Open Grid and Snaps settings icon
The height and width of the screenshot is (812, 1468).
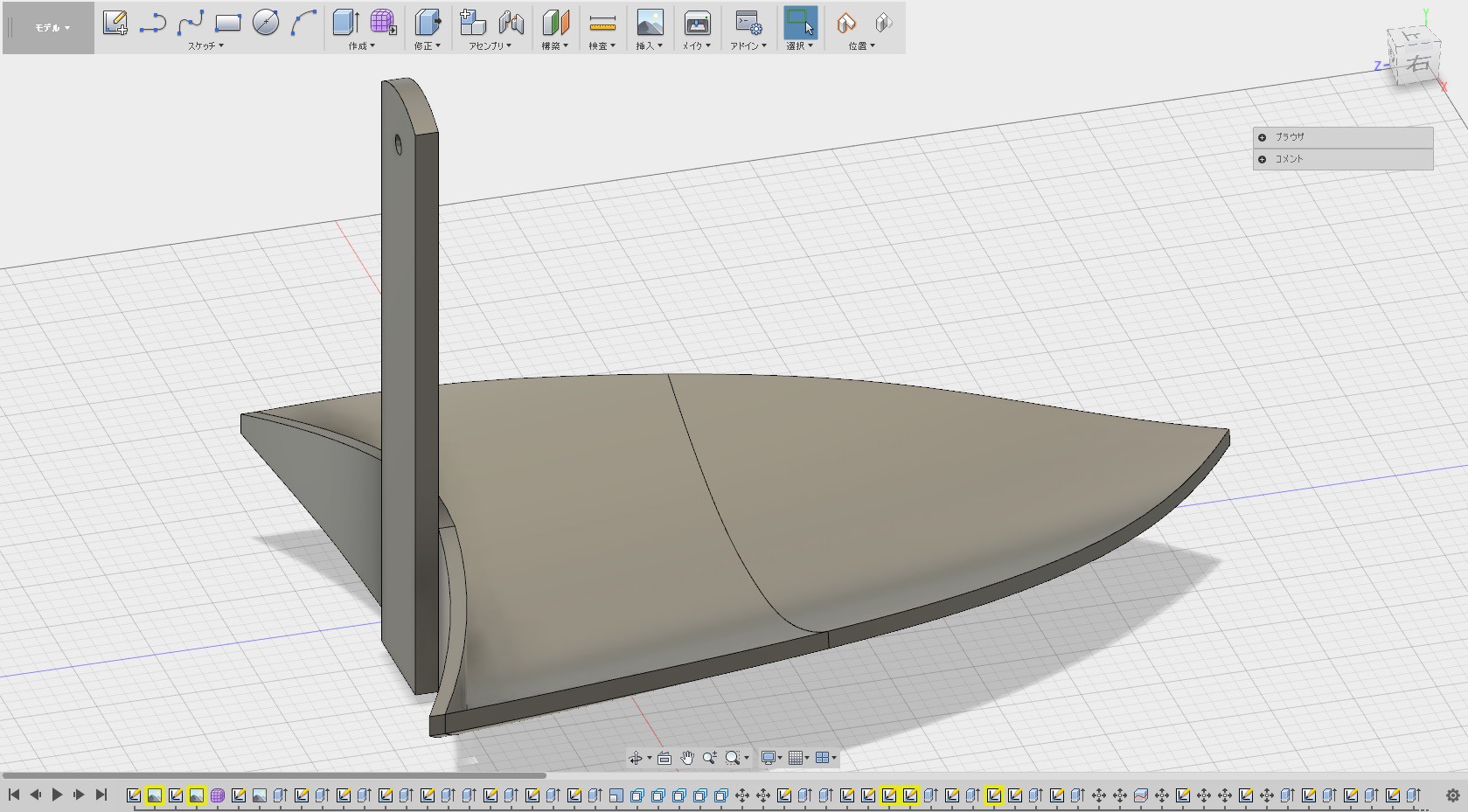click(x=796, y=758)
